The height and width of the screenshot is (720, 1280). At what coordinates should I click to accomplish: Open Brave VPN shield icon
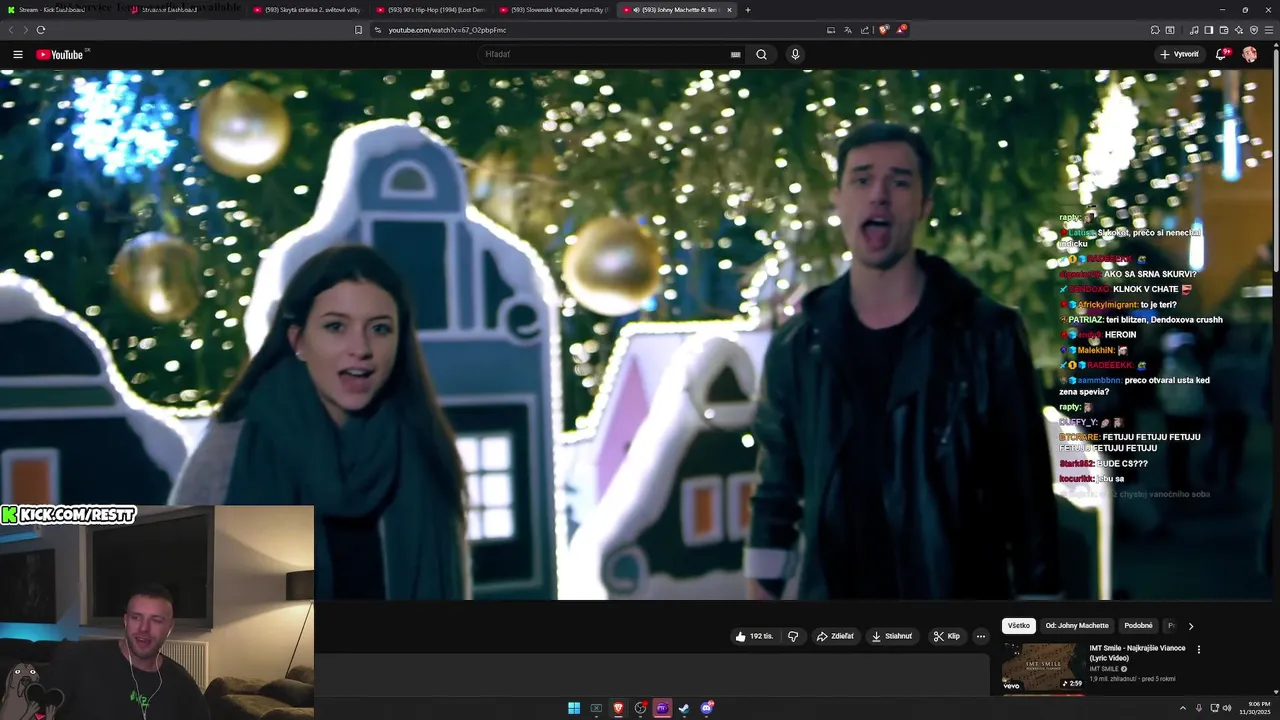pos(1254,30)
